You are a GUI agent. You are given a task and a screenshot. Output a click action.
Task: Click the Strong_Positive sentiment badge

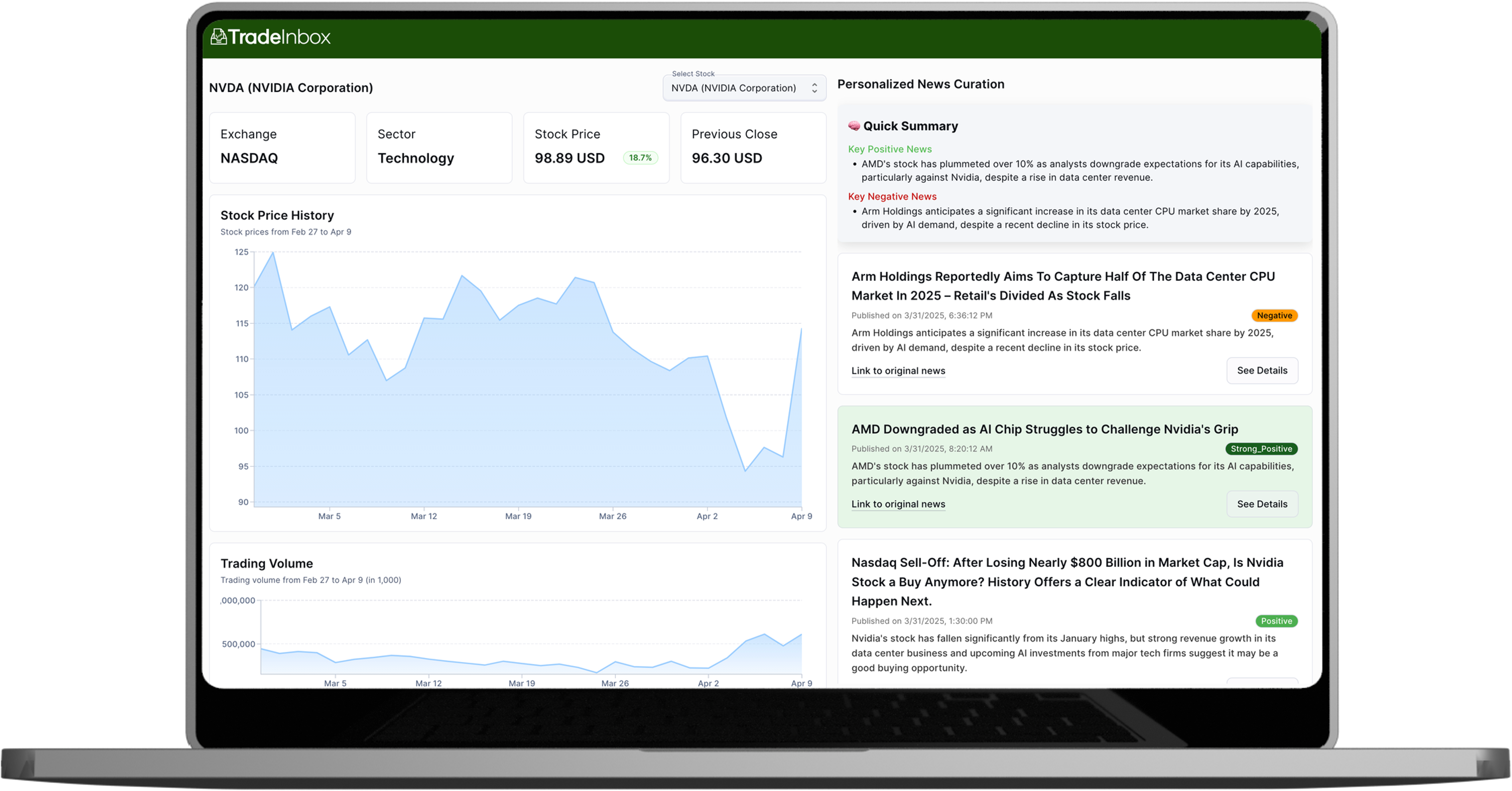tap(1261, 449)
